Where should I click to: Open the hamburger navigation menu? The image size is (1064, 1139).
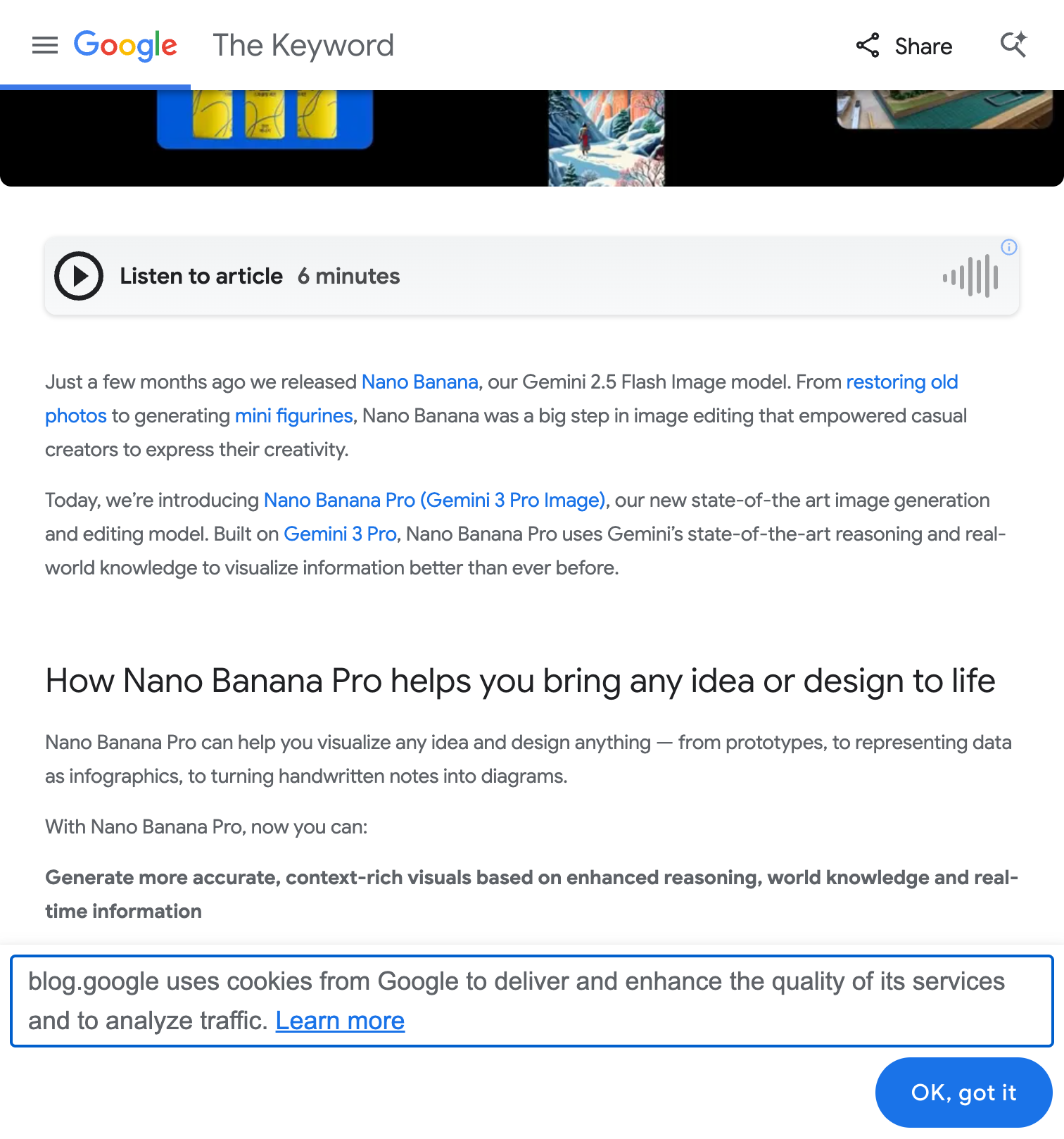pyautogui.click(x=45, y=46)
